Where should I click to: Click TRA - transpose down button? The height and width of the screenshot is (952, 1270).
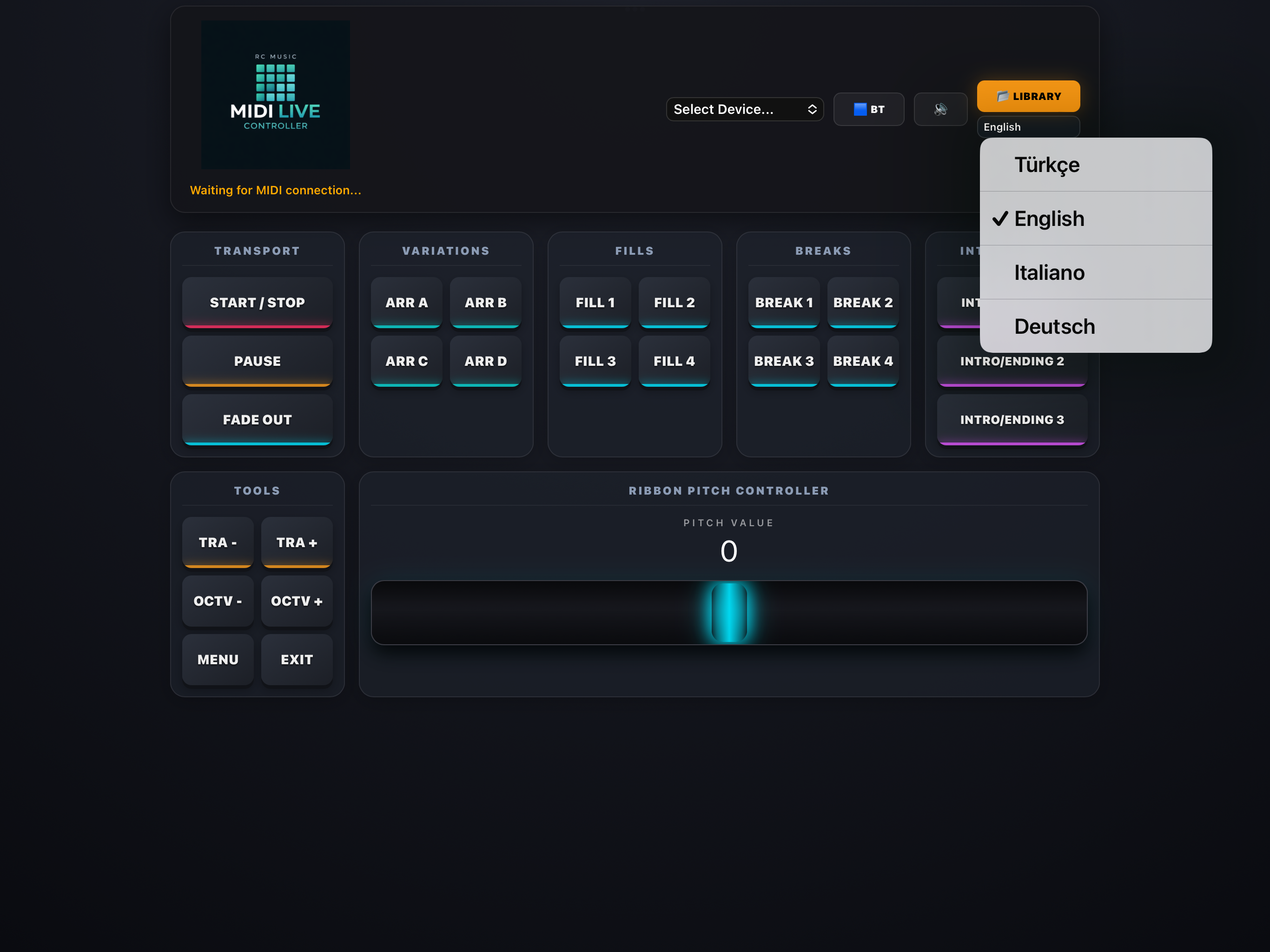coord(218,542)
